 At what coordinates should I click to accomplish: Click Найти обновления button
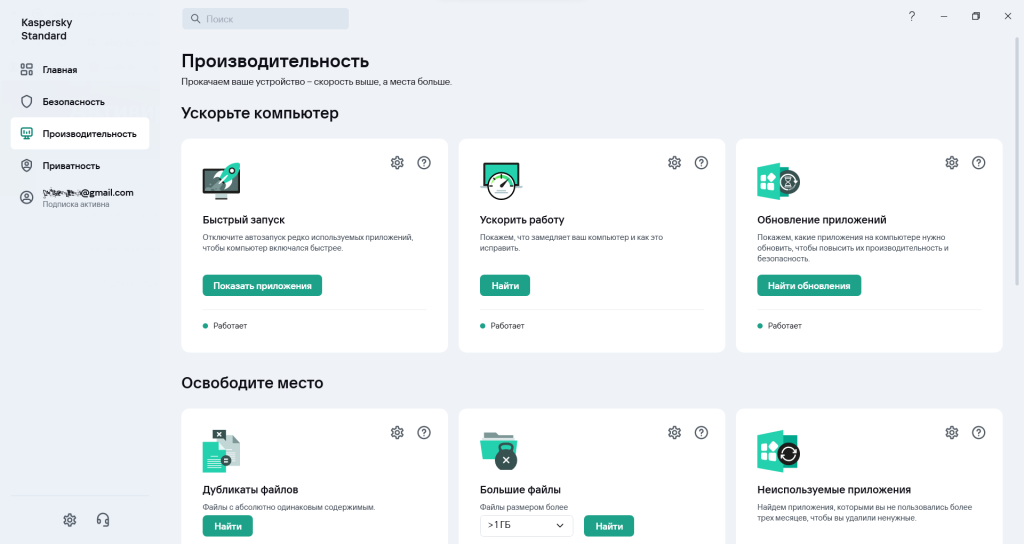point(809,286)
